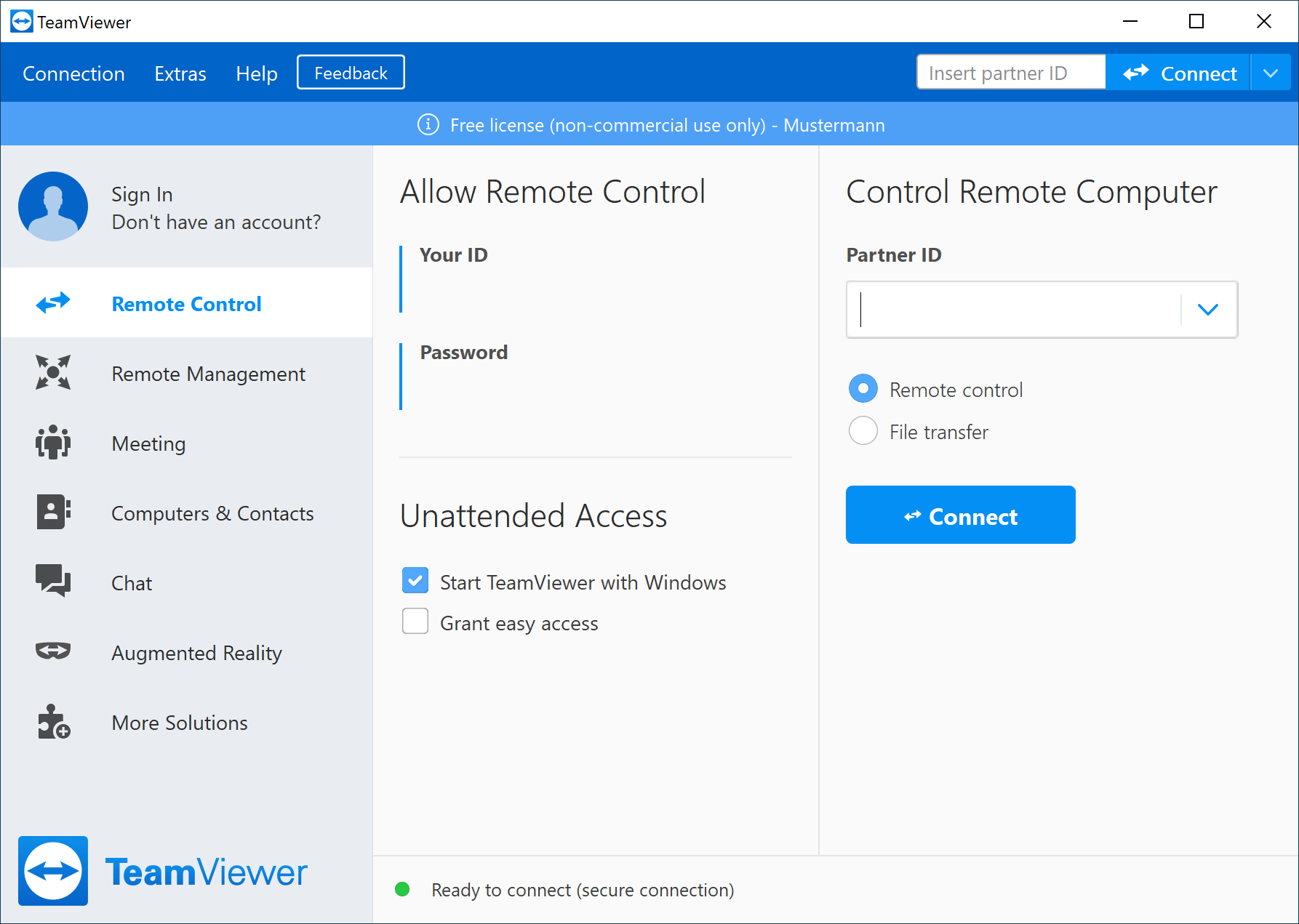Disable Start TeamViewer with Windows checkbox
1299x924 pixels.
pyautogui.click(x=415, y=581)
